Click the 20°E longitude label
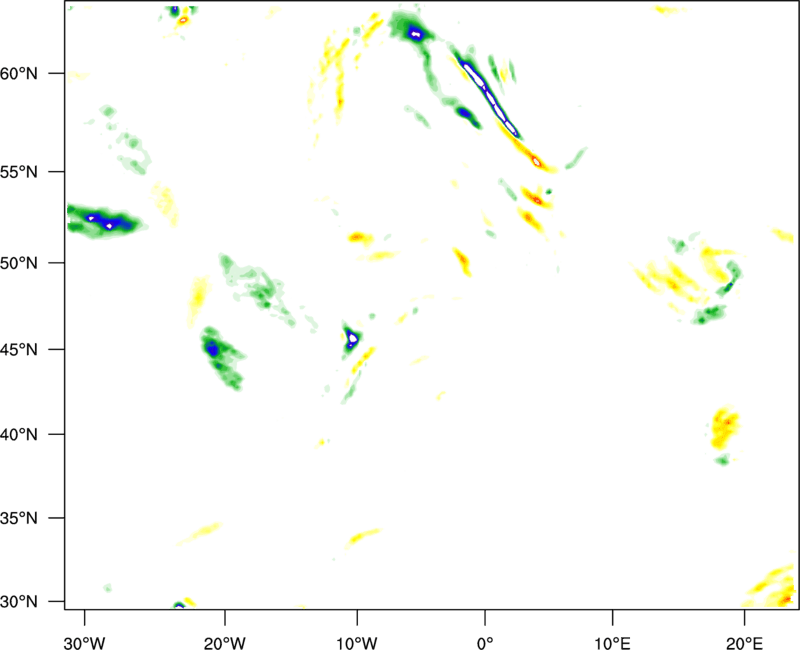 (x=744, y=643)
